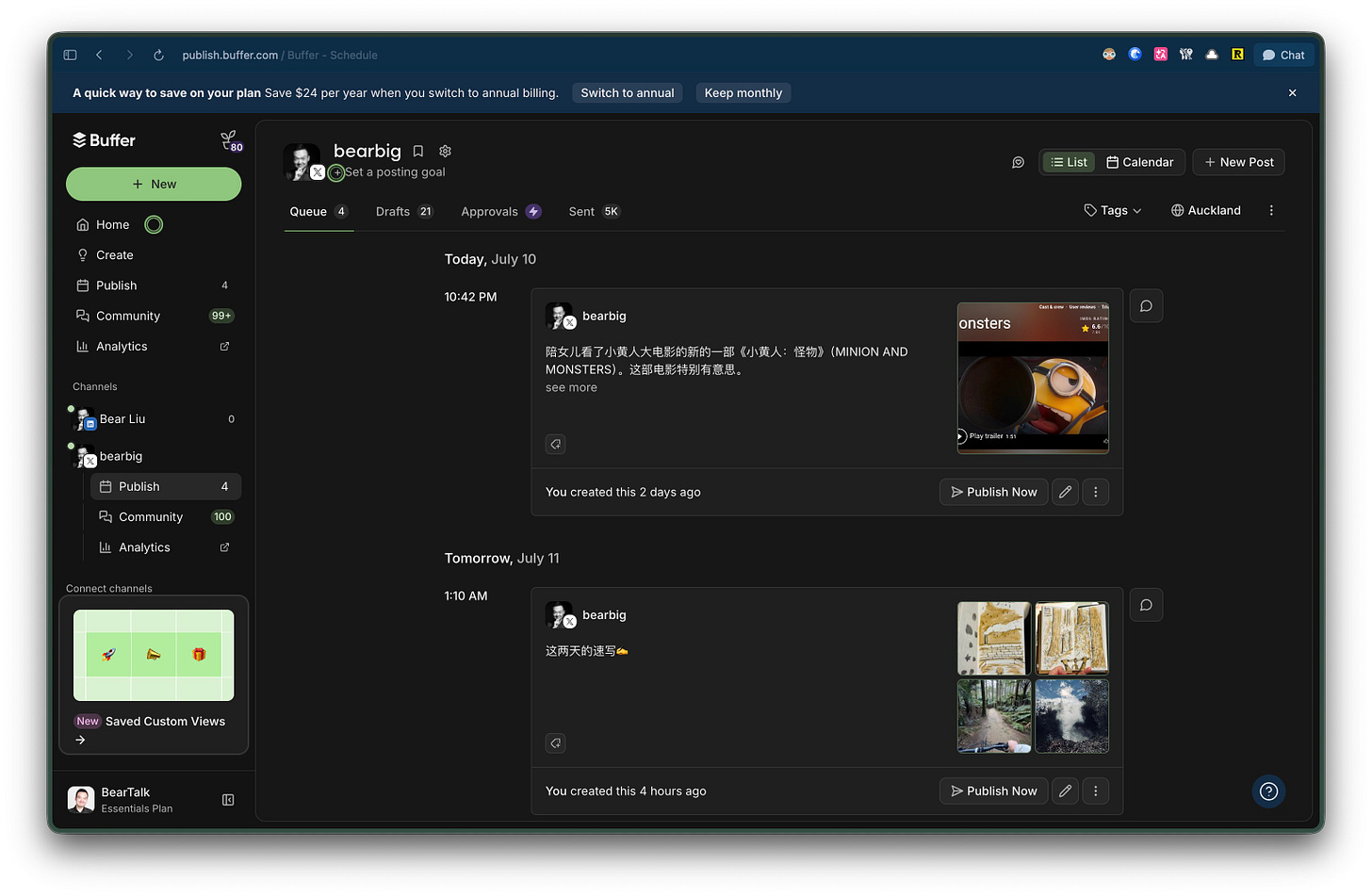Click the browser sidebar toggle icon

(70, 55)
